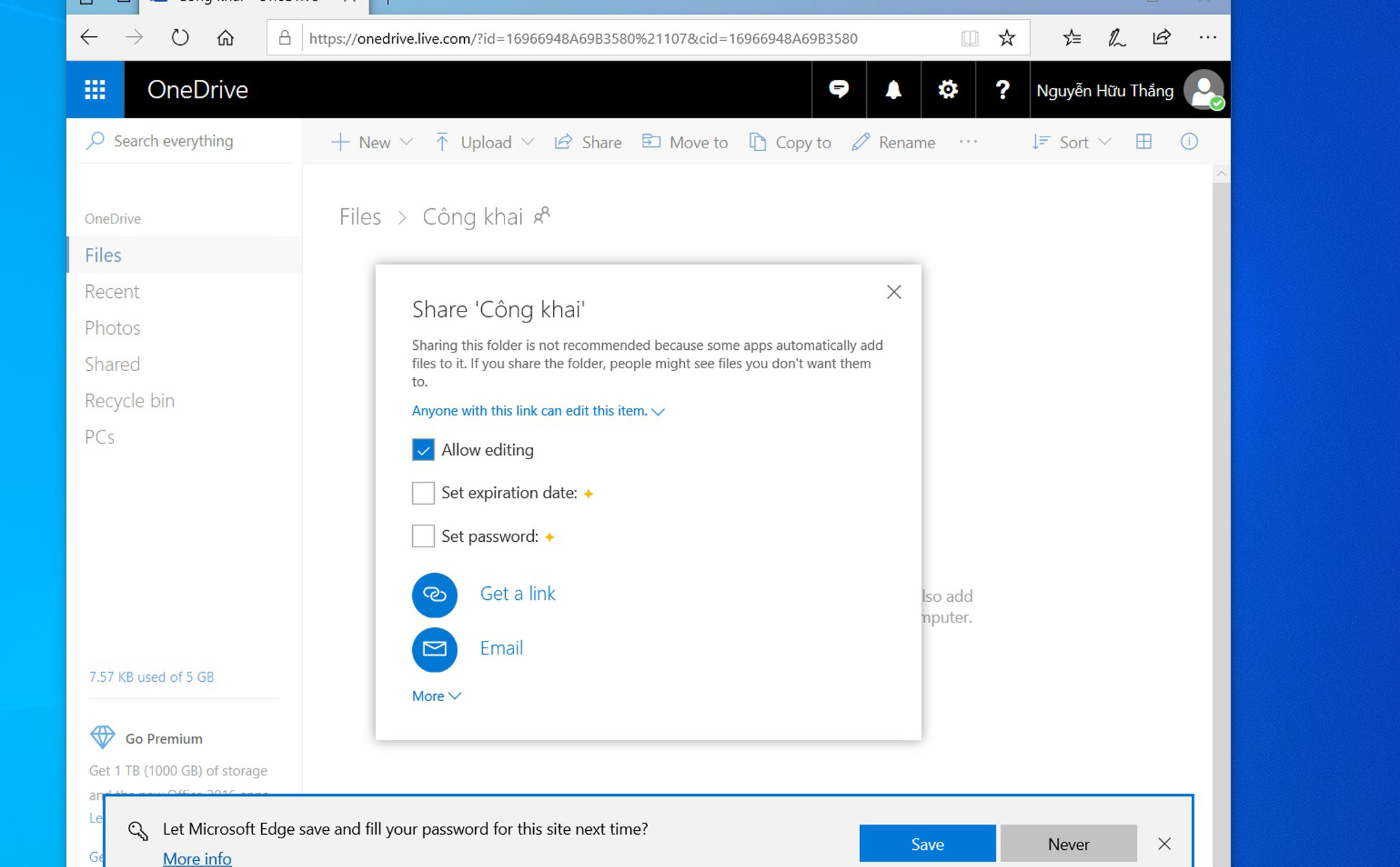Save password in Edge prompt

[x=927, y=844]
